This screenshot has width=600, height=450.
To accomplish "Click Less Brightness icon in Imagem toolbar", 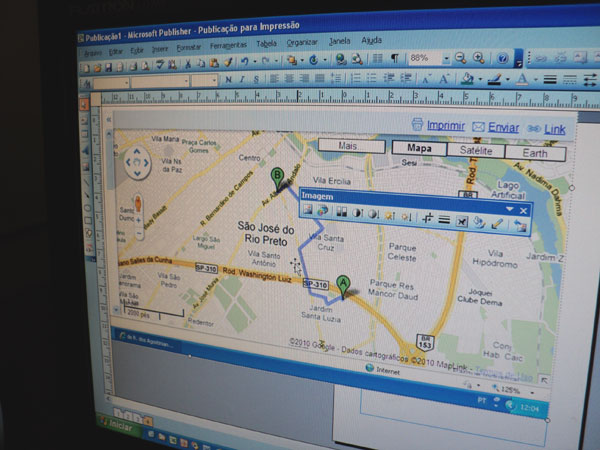I will tap(406, 217).
